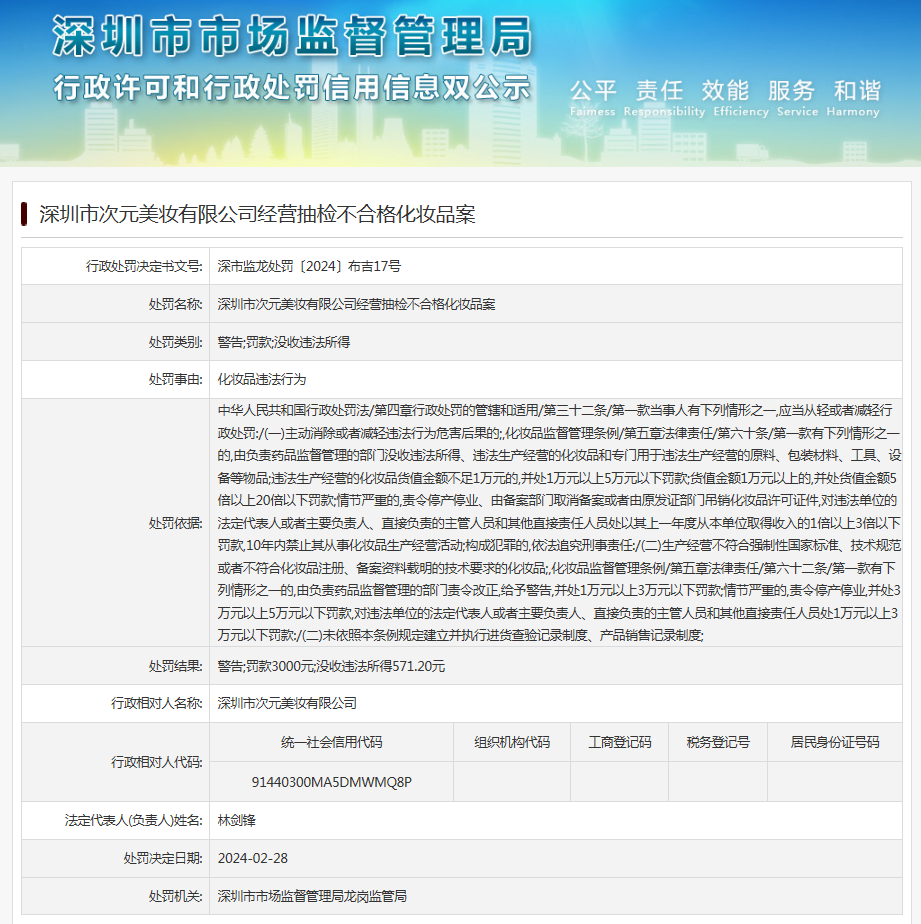Image resolution: width=921 pixels, height=924 pixels.
Task: Click the 处罚依据 legal basis paragraph
Action: [x=559, y=523]
